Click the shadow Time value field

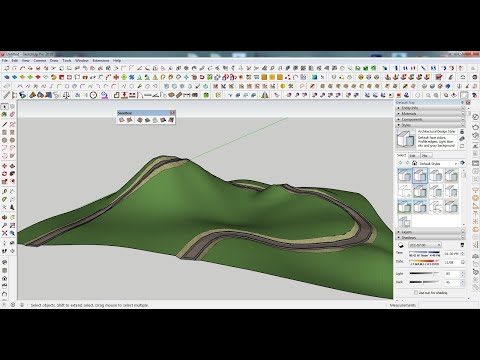452,254
